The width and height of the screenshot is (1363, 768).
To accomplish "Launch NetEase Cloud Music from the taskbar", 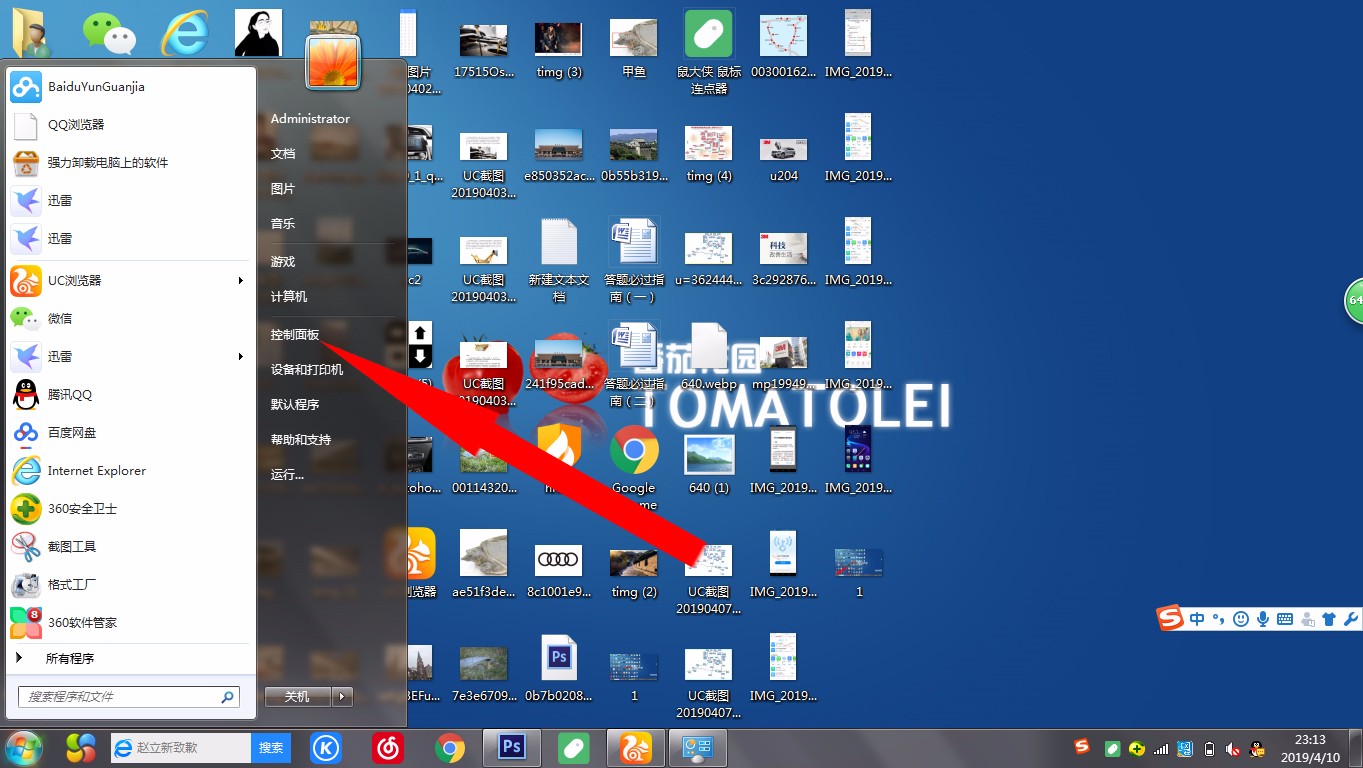I will tap(388, 747).
